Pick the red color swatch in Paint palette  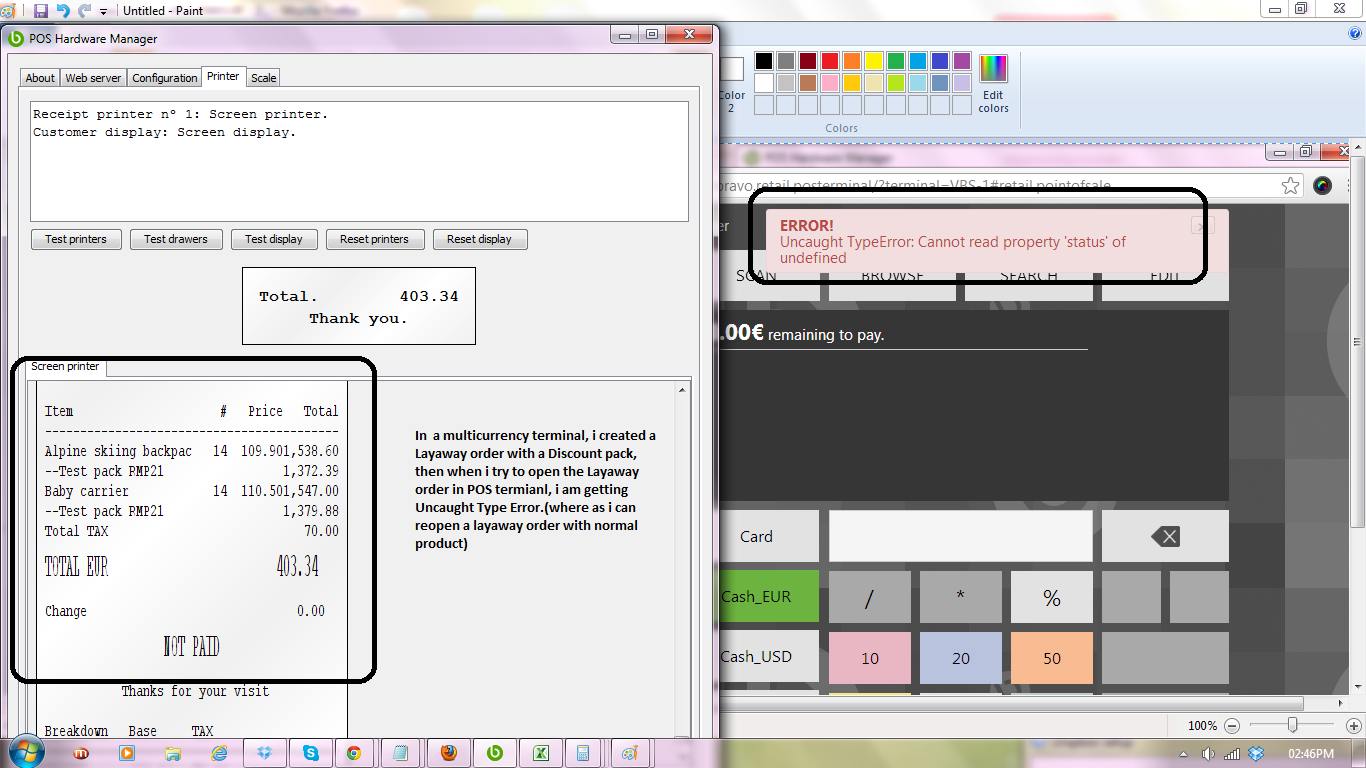coord(829,61)
